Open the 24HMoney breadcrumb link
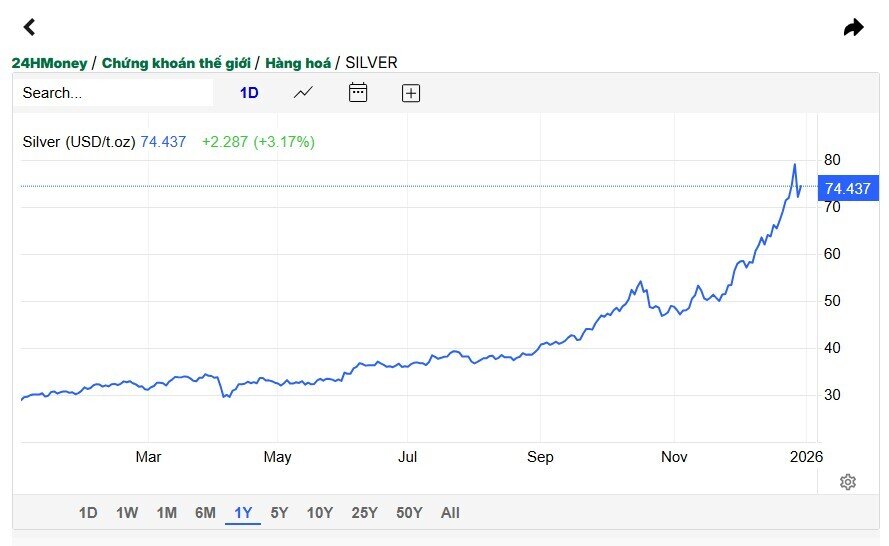Screen dimensions: 889x546 click(49, 62)
